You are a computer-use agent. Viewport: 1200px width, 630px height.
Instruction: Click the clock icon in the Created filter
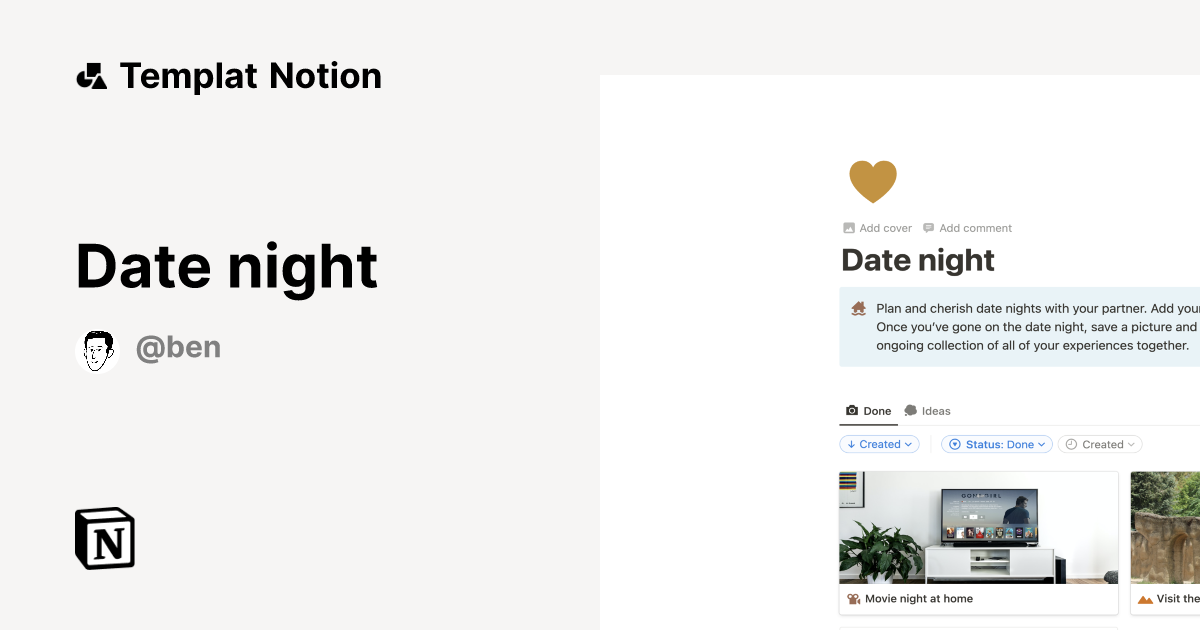1070,444
